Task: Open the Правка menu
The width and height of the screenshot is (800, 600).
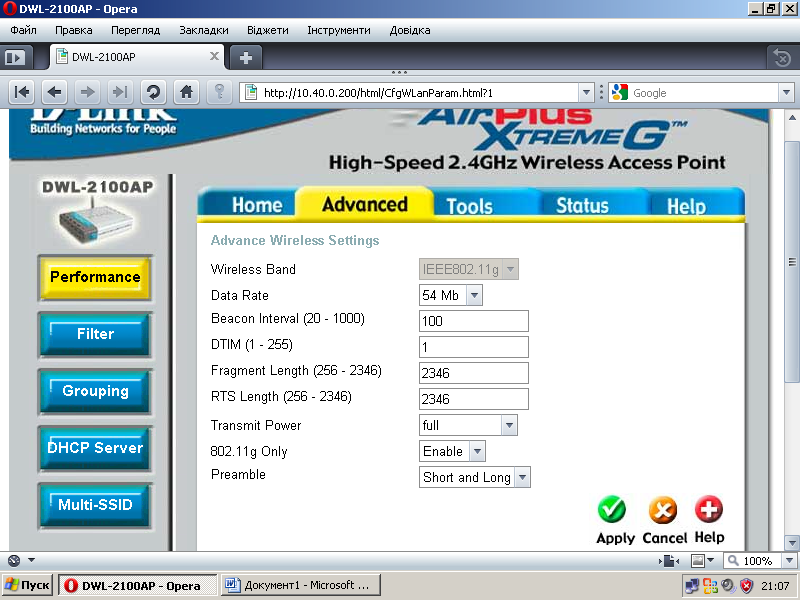Action: (x=74, y=30)
